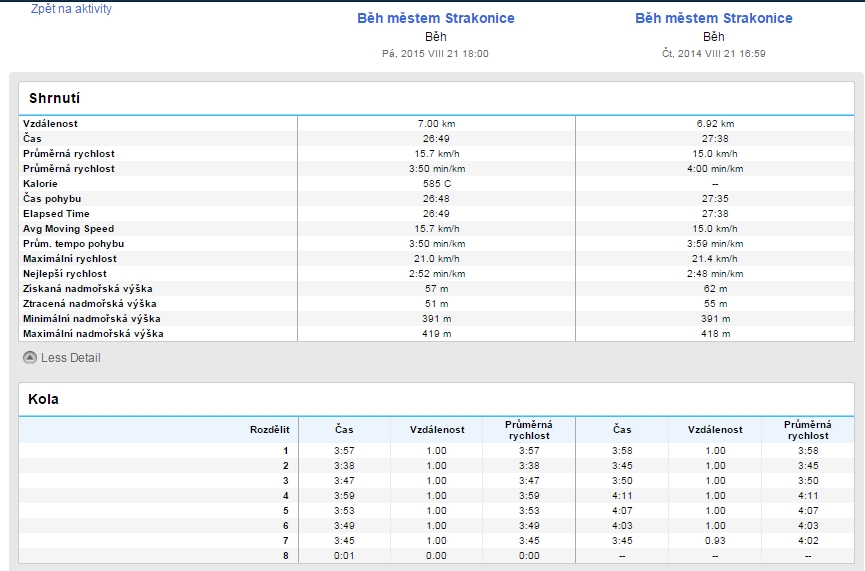Click the 3:38 time in lap 2

pos(344,466)
